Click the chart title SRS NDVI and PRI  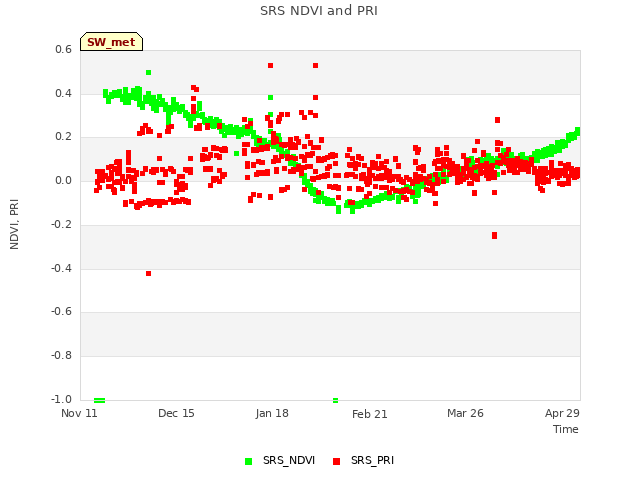point(319,11)
